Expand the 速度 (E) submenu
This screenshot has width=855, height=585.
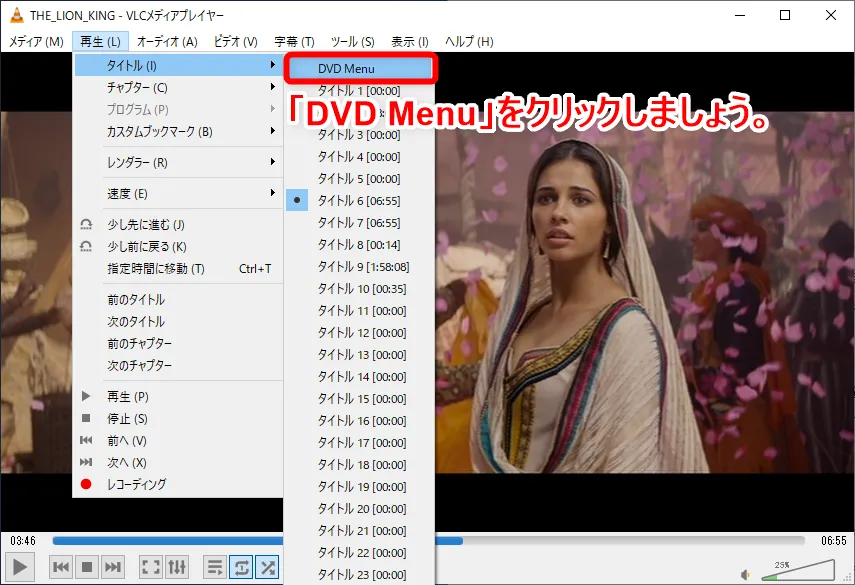tap(178, 194)
